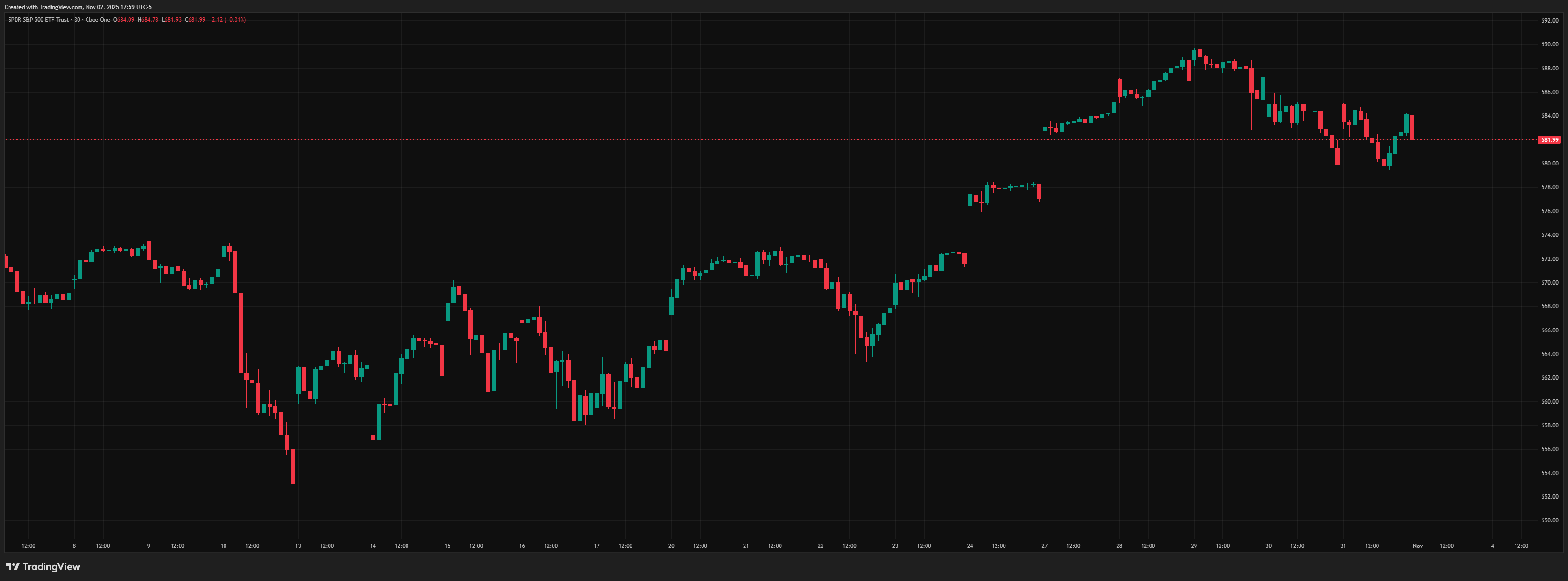Click the Nov label on time axis

point(1417,546)
